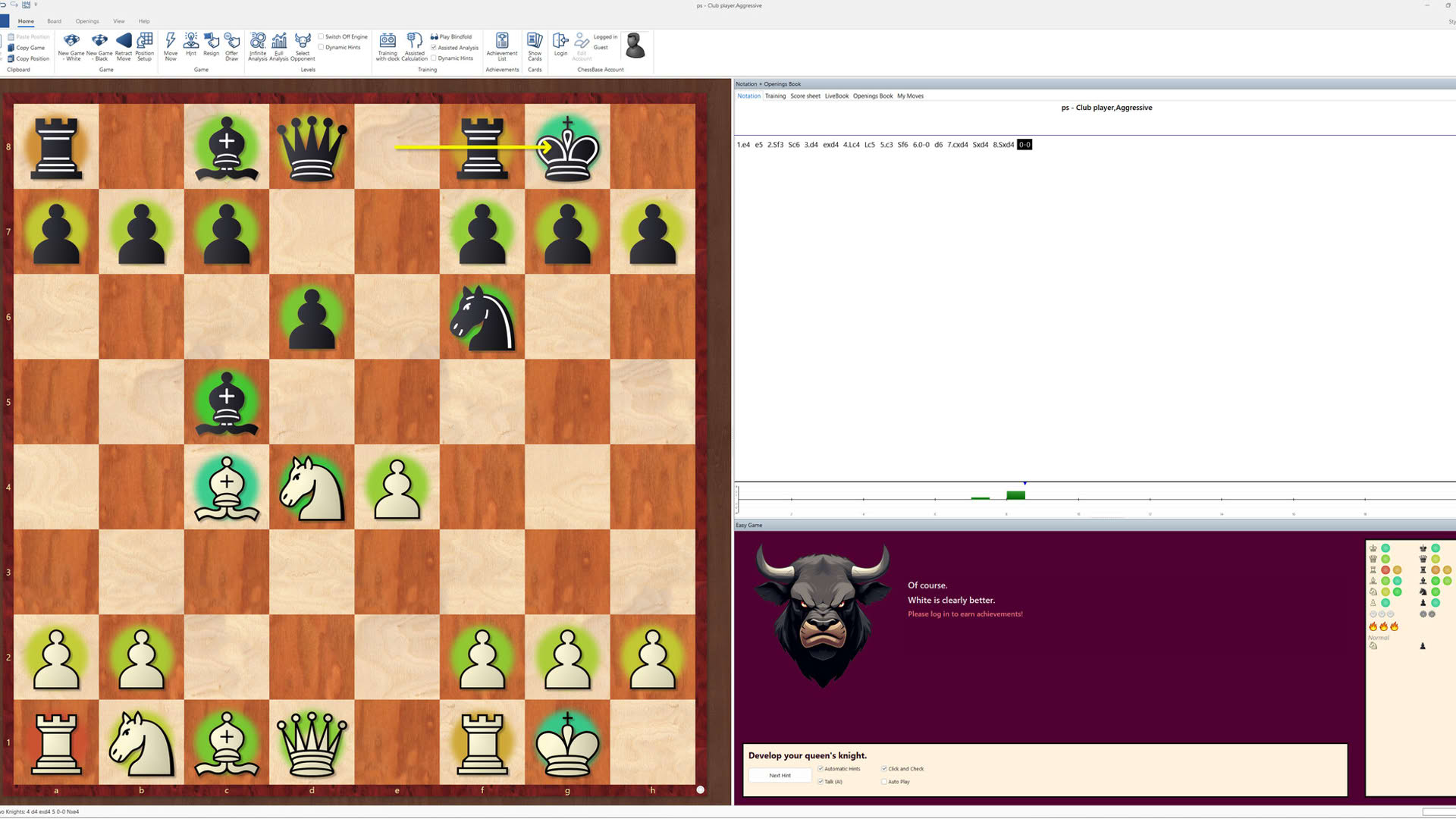Click the guest user avatar
The height and width of the screenshot is (819, 1456).
tap(635, 45)
